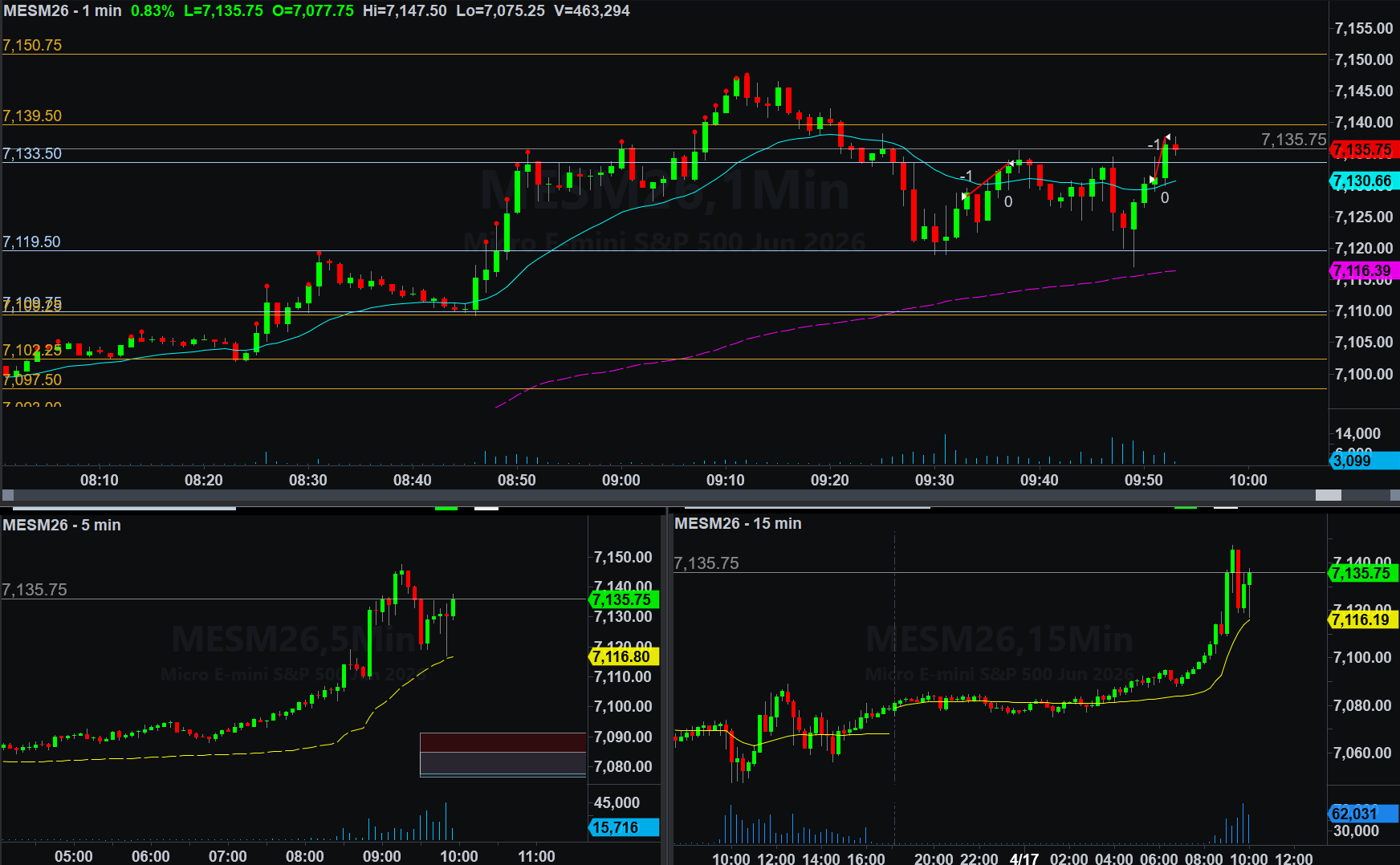Select the 7,139.50 orange level label

[32, 116]
